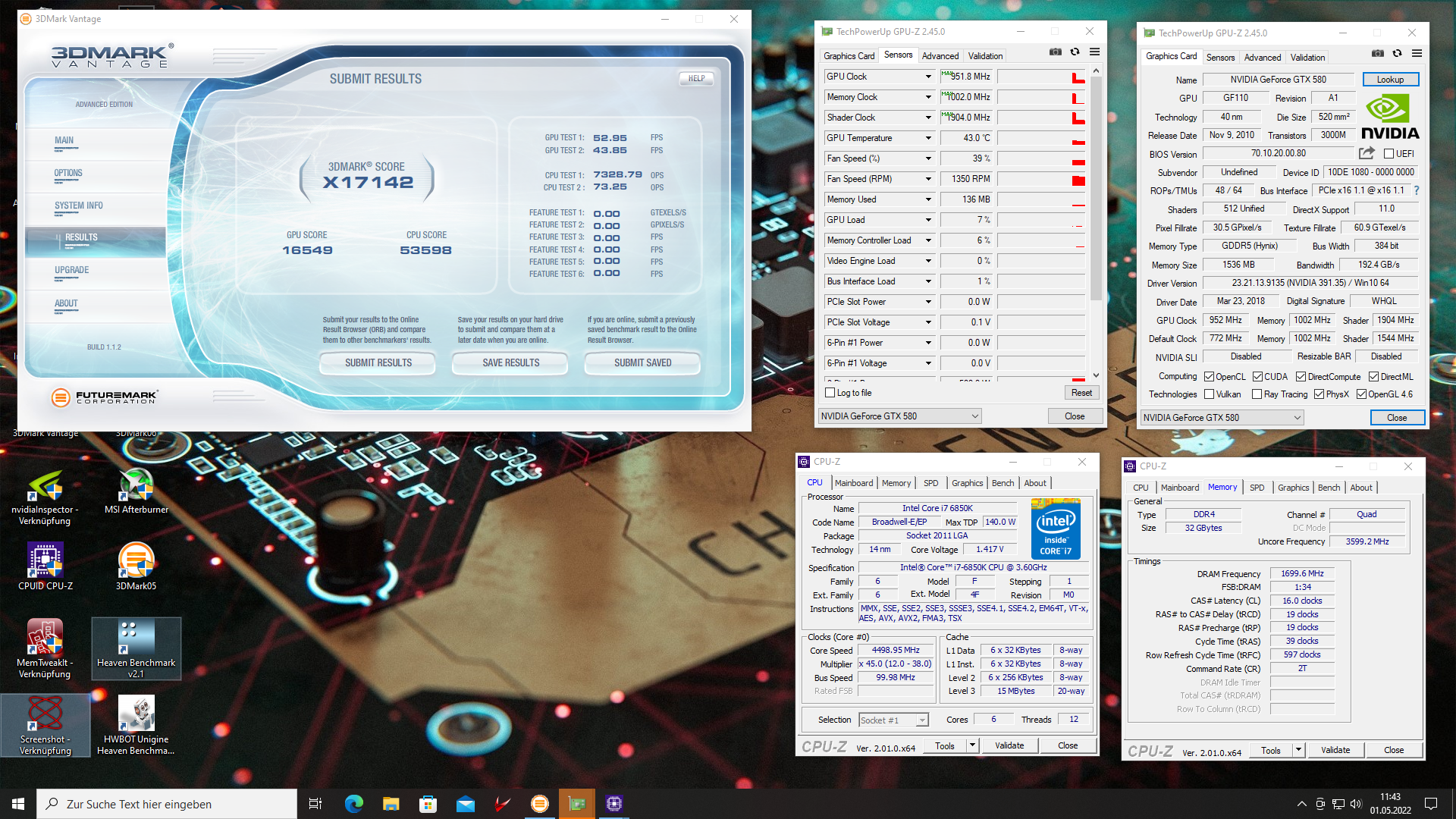Switch to GPU-Z taskbar icon
Screen dimensions: 1456x819
[577, 804]
